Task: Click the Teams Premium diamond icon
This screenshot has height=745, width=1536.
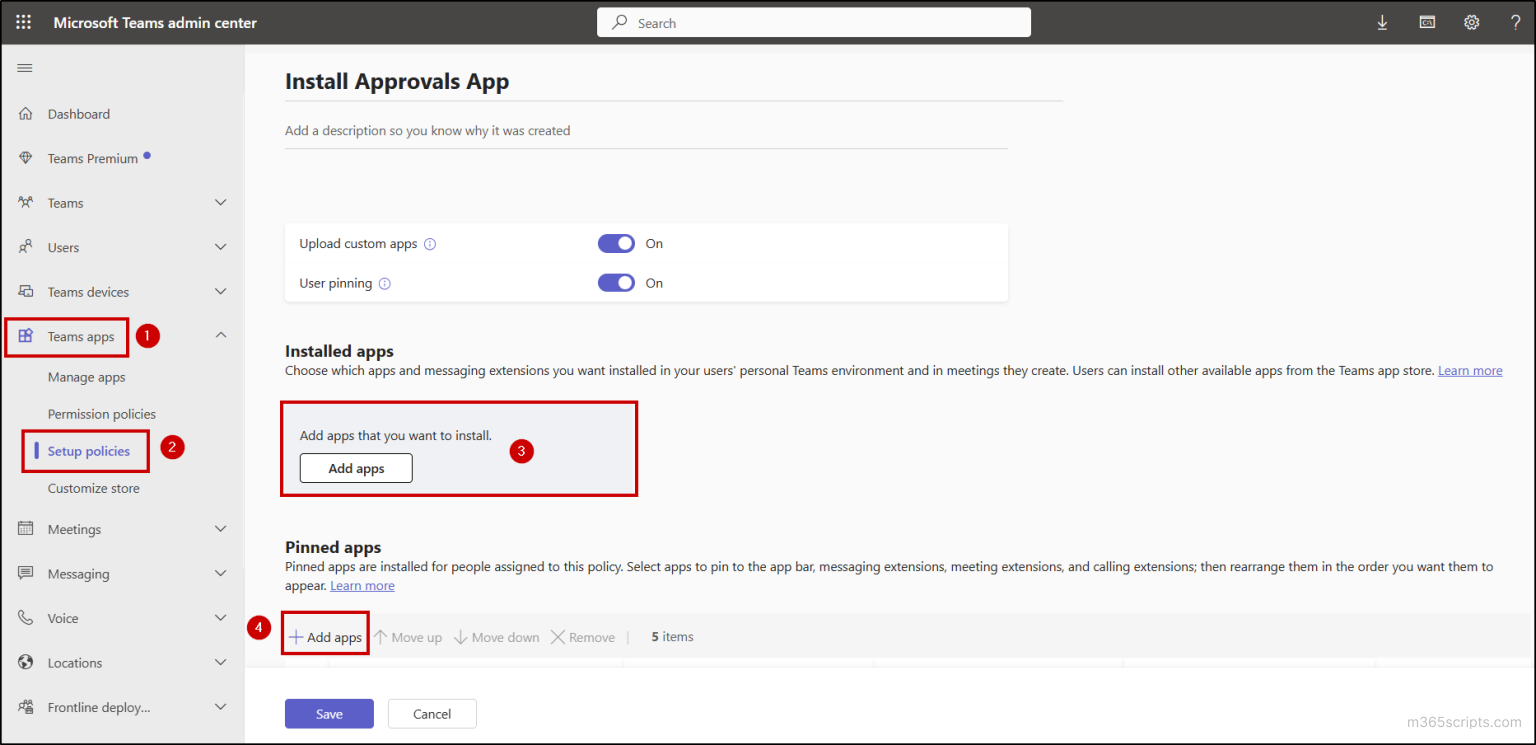Action: coord(24,157)
